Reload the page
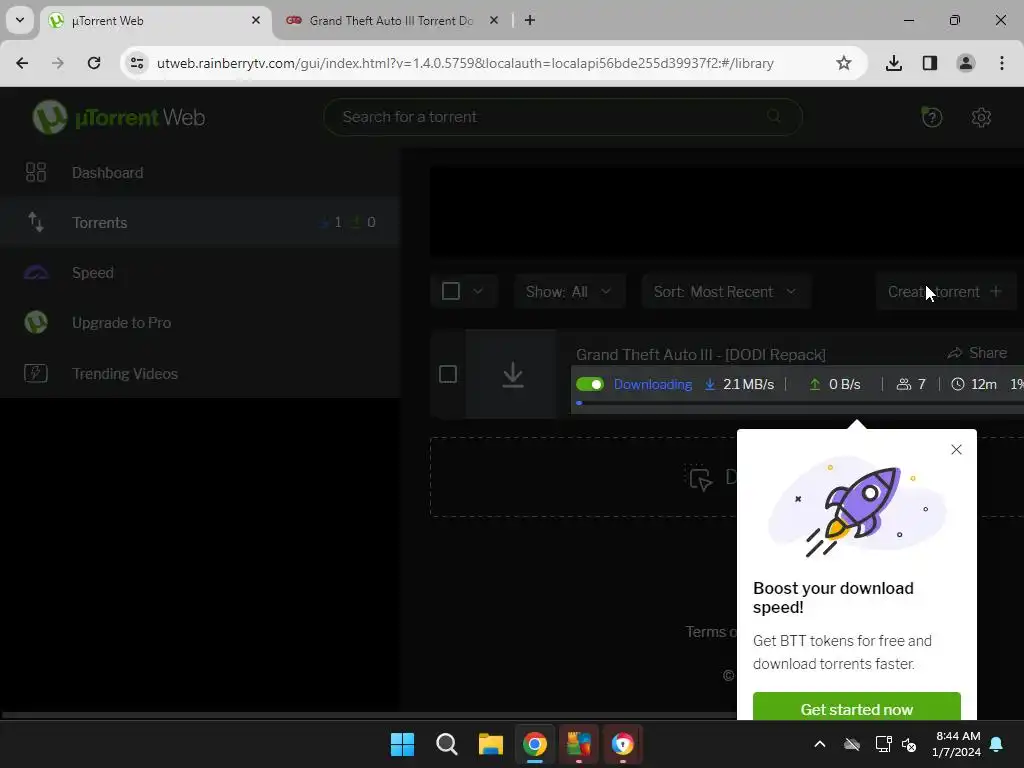This screenshot has width=1024, height=768. 94,63
